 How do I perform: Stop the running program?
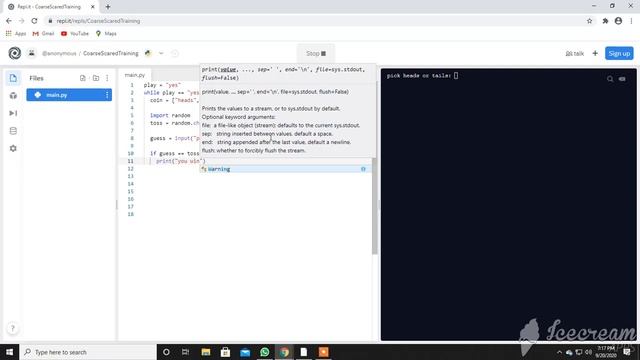316,53
